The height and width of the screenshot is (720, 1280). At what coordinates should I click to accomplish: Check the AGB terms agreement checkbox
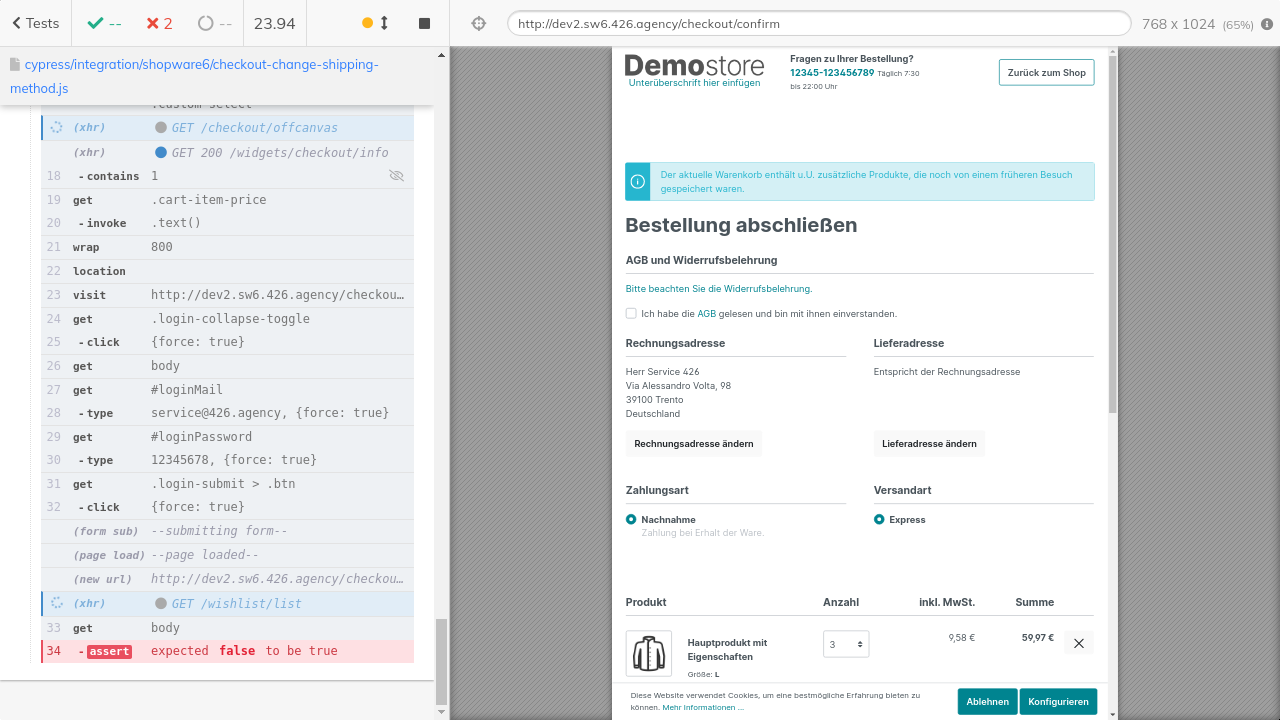coord(631,313)
